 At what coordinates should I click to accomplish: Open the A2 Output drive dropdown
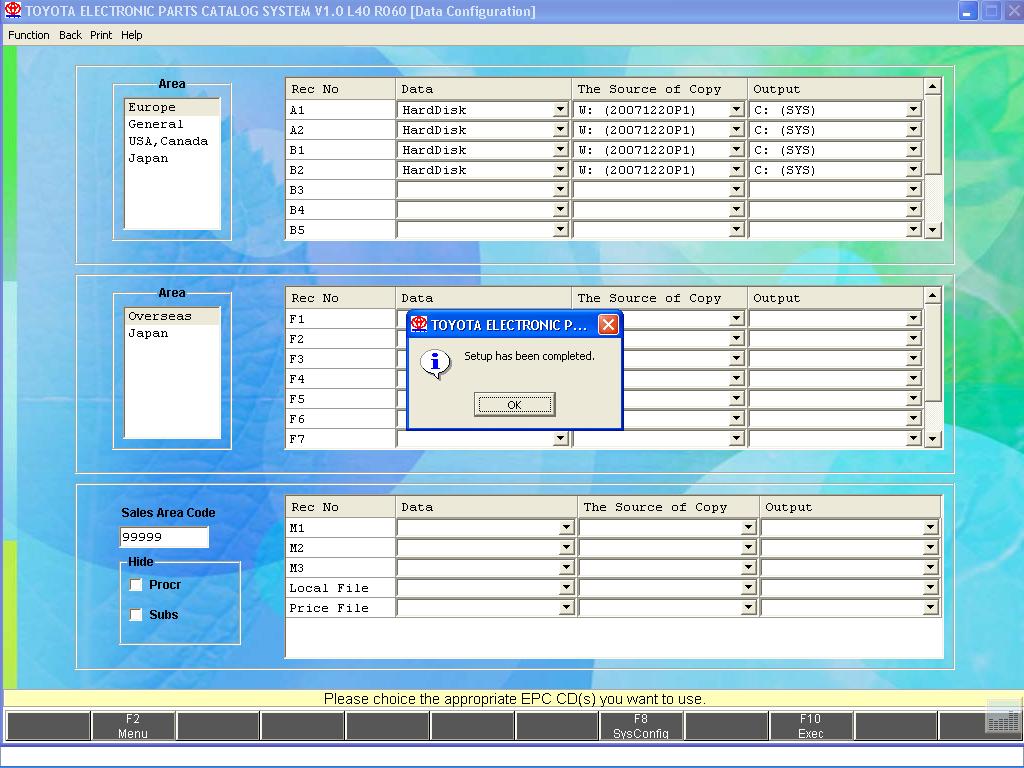tap(913, 130)
